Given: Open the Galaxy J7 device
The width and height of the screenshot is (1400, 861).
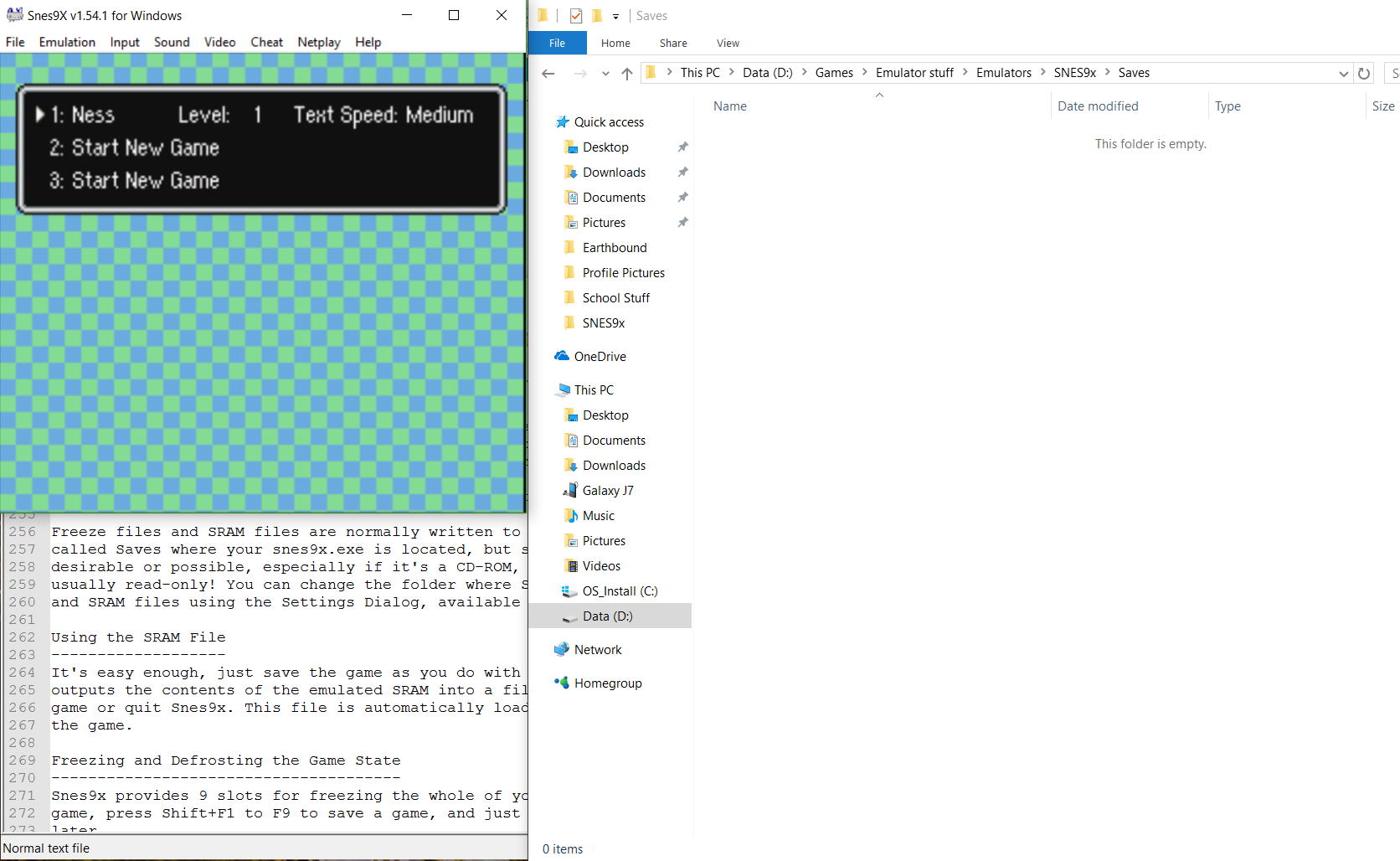Looking at the screenshot, I should (608, 491).
